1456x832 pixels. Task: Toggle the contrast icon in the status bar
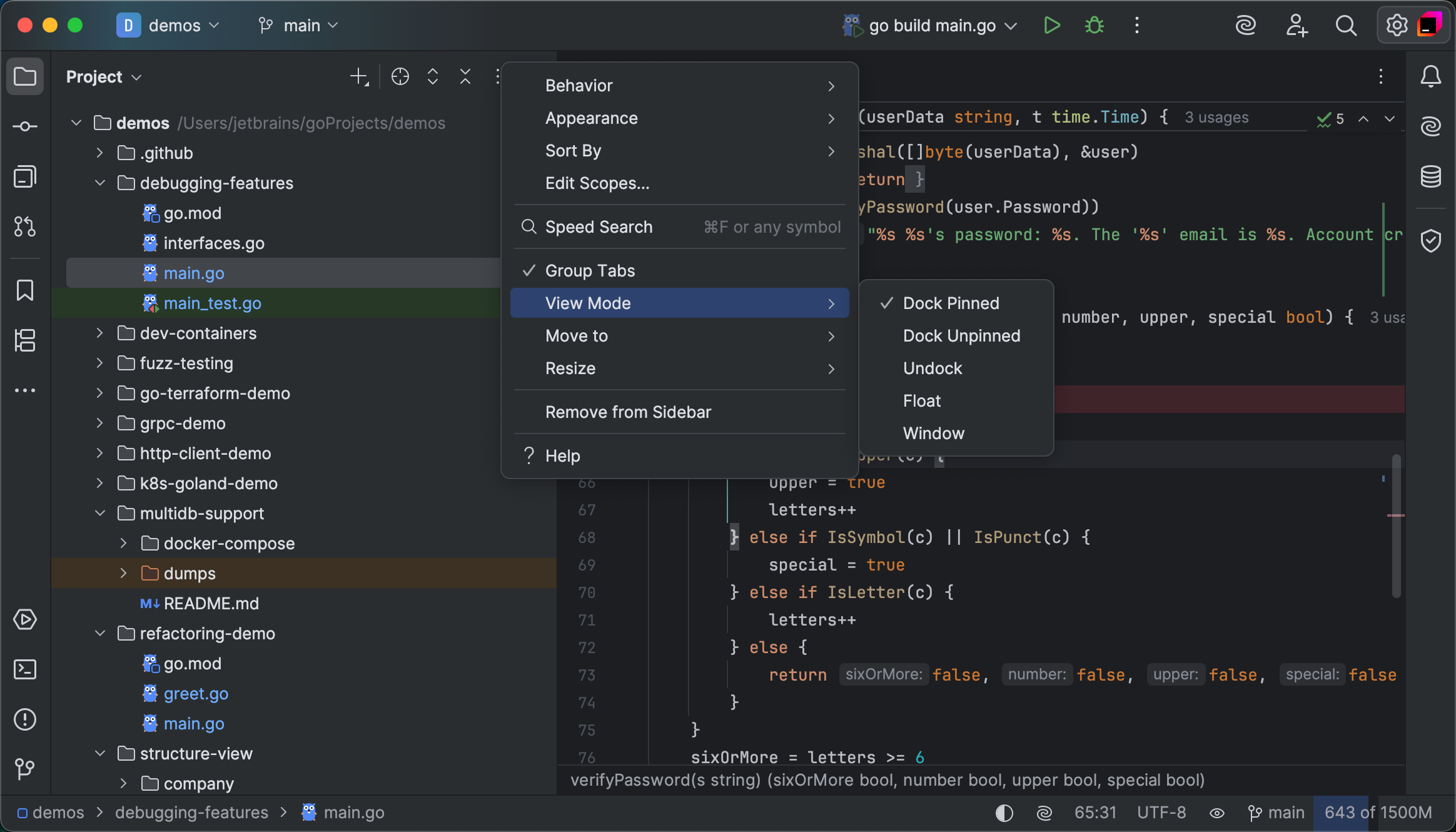pos(1003,813)
